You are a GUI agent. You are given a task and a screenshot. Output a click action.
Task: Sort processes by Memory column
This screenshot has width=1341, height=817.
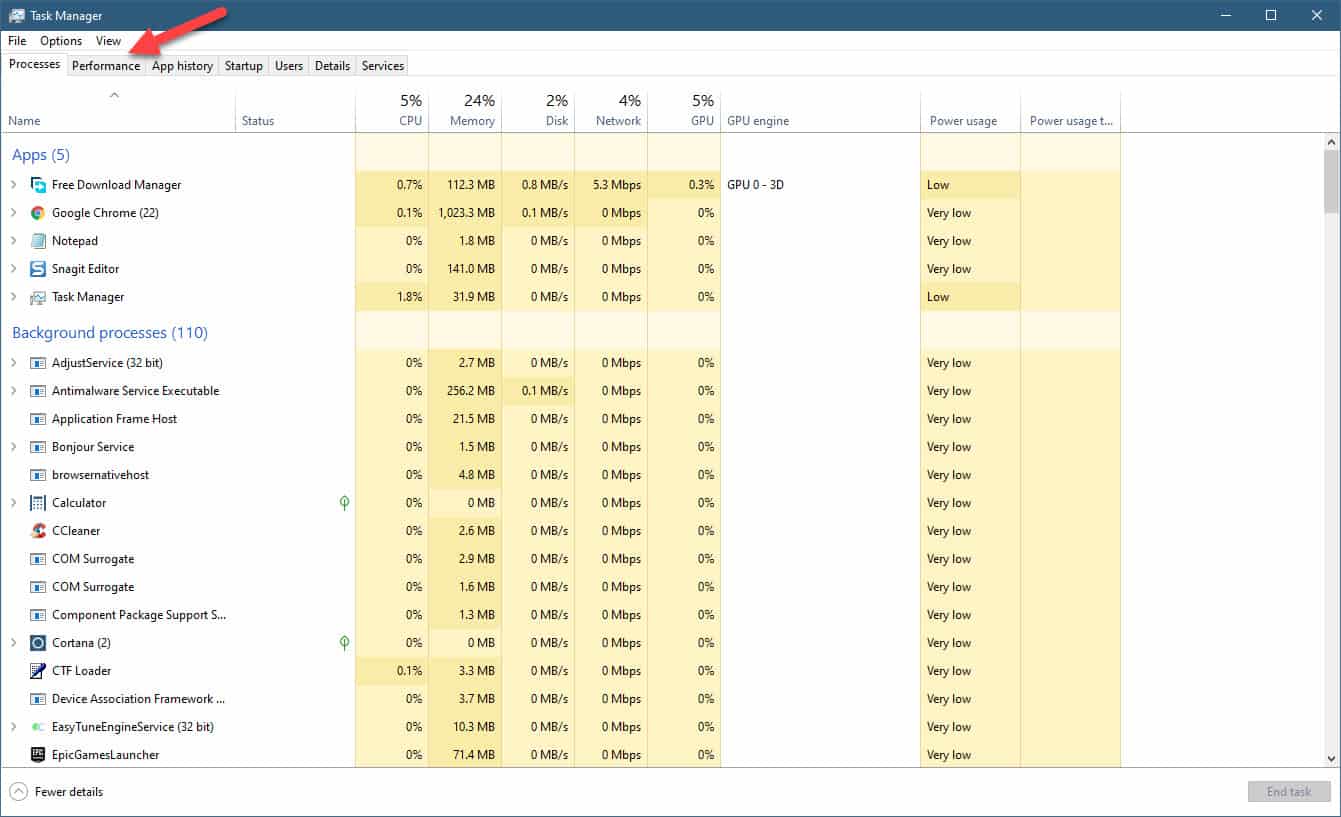pos(465,111)
